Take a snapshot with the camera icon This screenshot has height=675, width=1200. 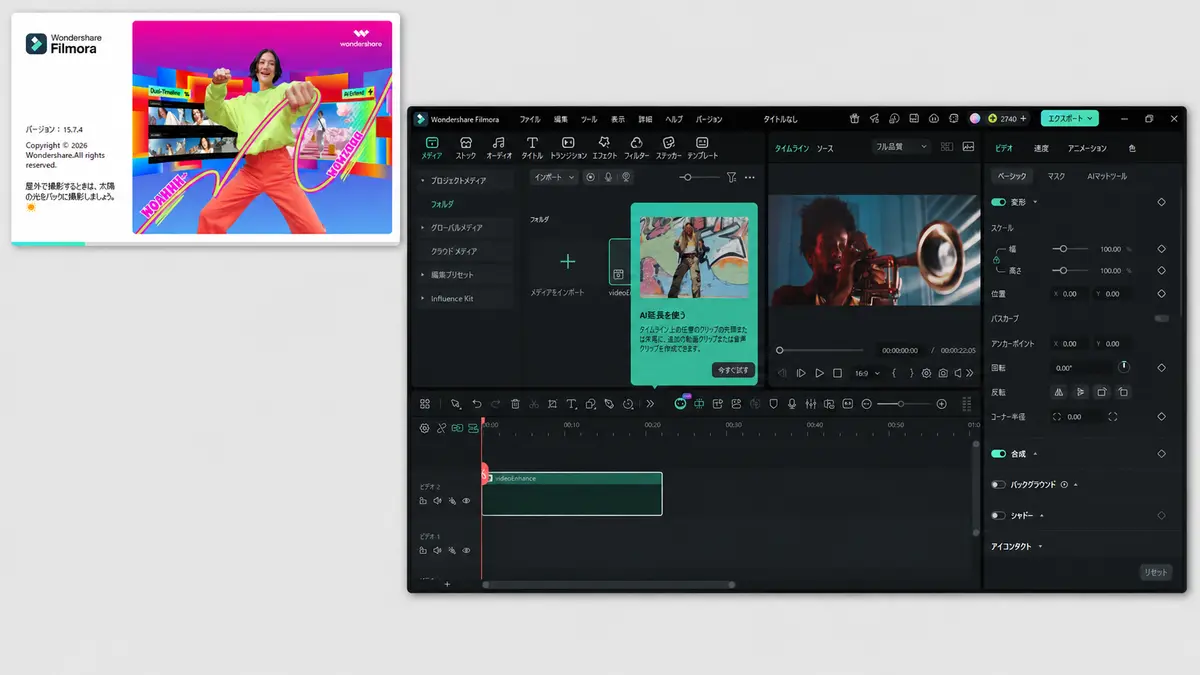point(942,373)
